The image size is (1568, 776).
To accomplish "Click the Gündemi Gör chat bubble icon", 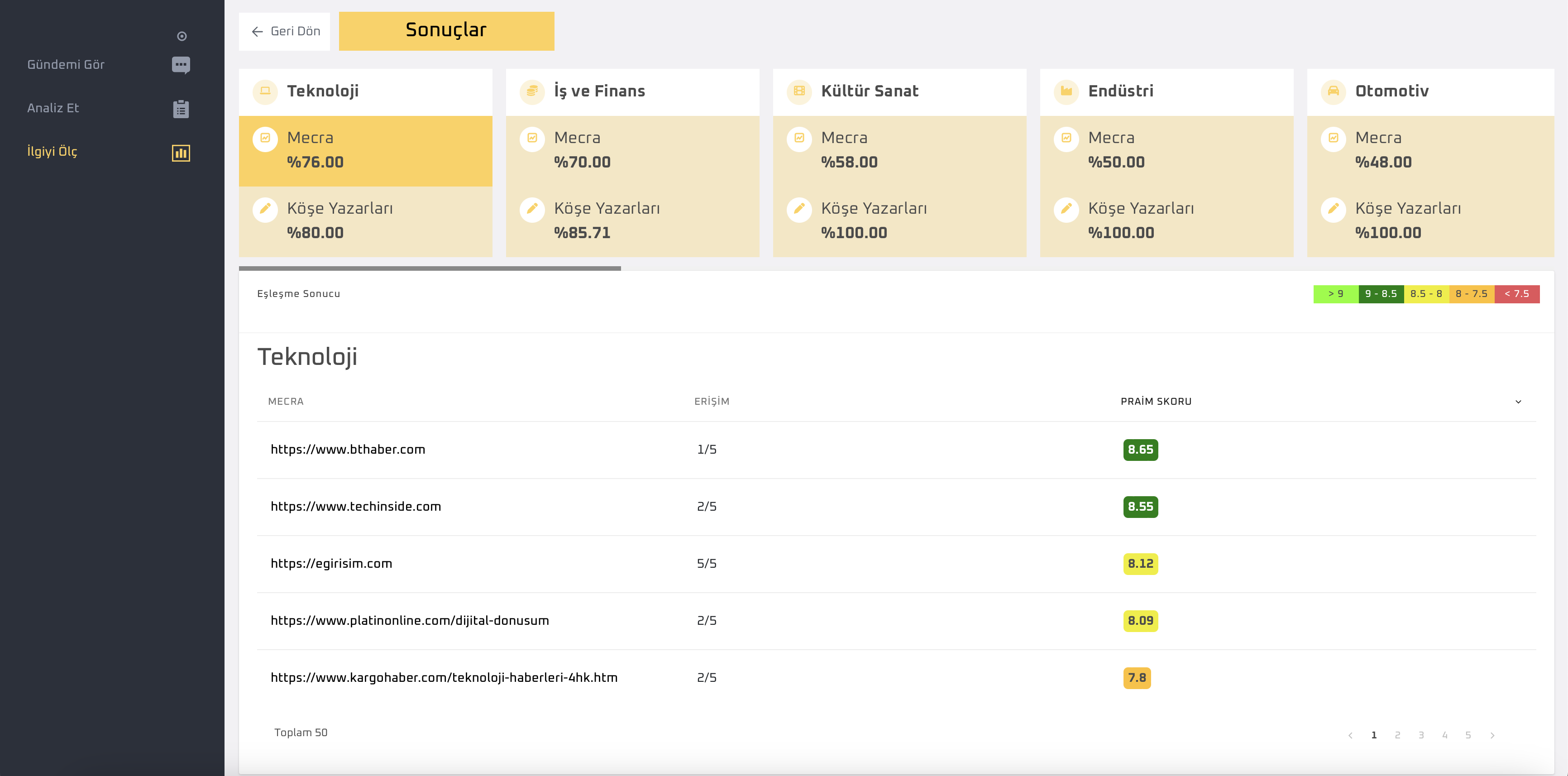I will coord(181,65).
